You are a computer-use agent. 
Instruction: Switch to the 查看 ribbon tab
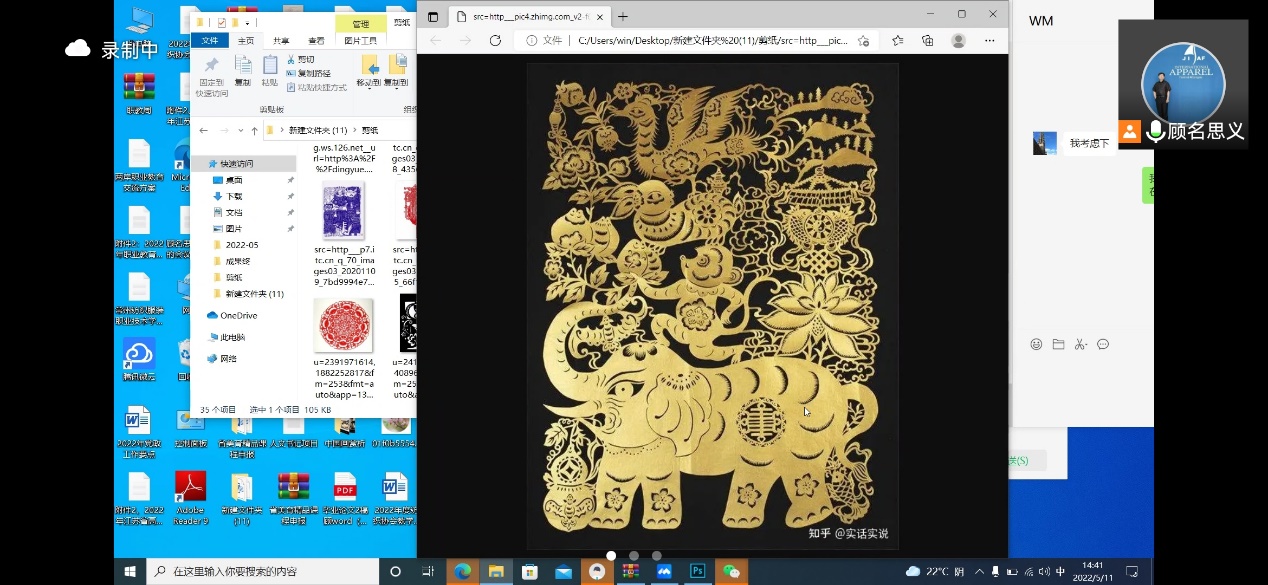tap(316, 40)
